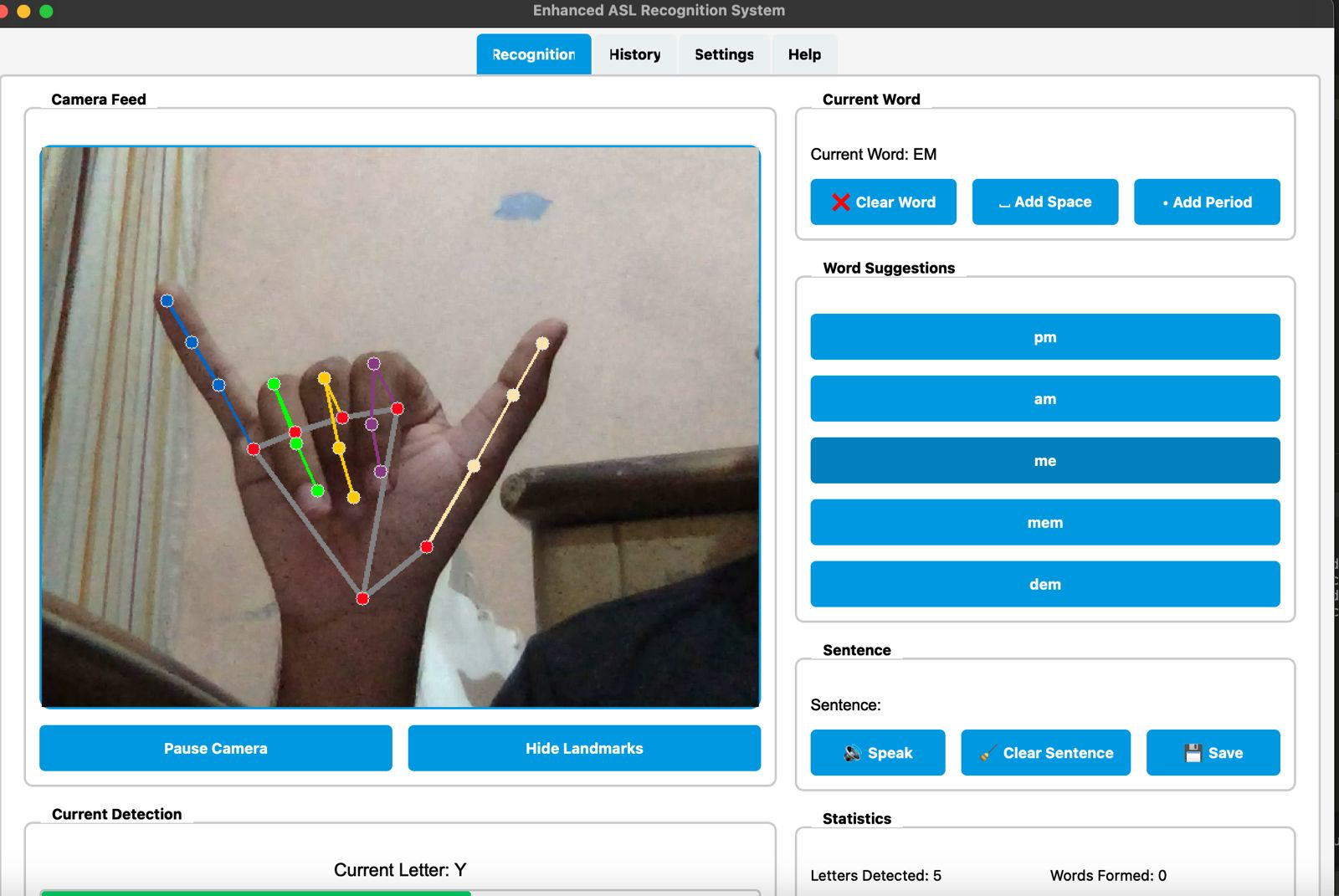
Task: Pick the "dem" word suggestion
Action: point(1044,584)
